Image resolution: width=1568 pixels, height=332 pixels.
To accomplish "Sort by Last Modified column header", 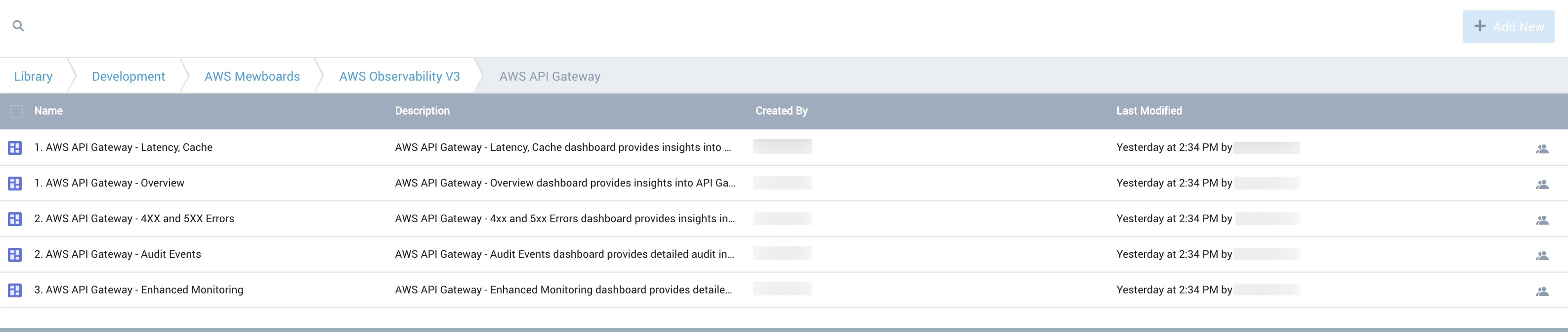I will point(1148,111).
